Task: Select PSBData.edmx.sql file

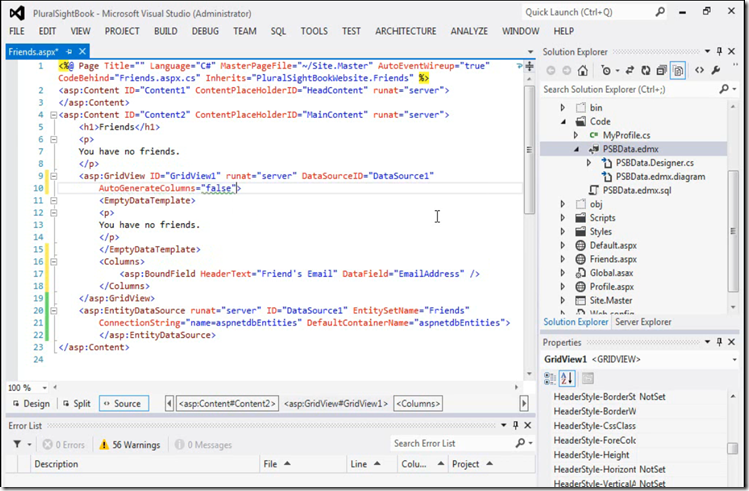Action: (636, 191)
